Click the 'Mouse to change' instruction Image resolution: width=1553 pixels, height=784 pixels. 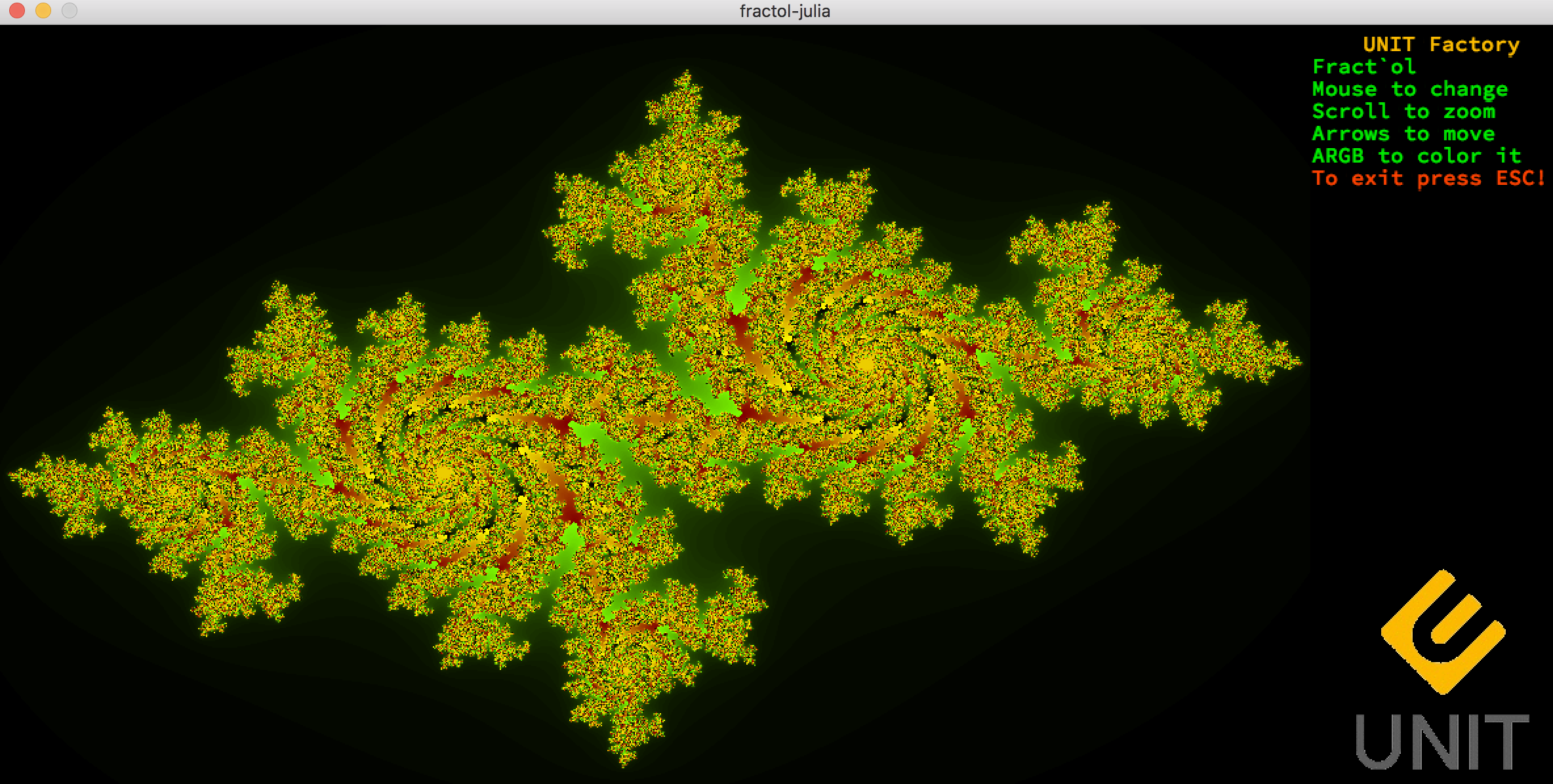[x=1409, y=89]
